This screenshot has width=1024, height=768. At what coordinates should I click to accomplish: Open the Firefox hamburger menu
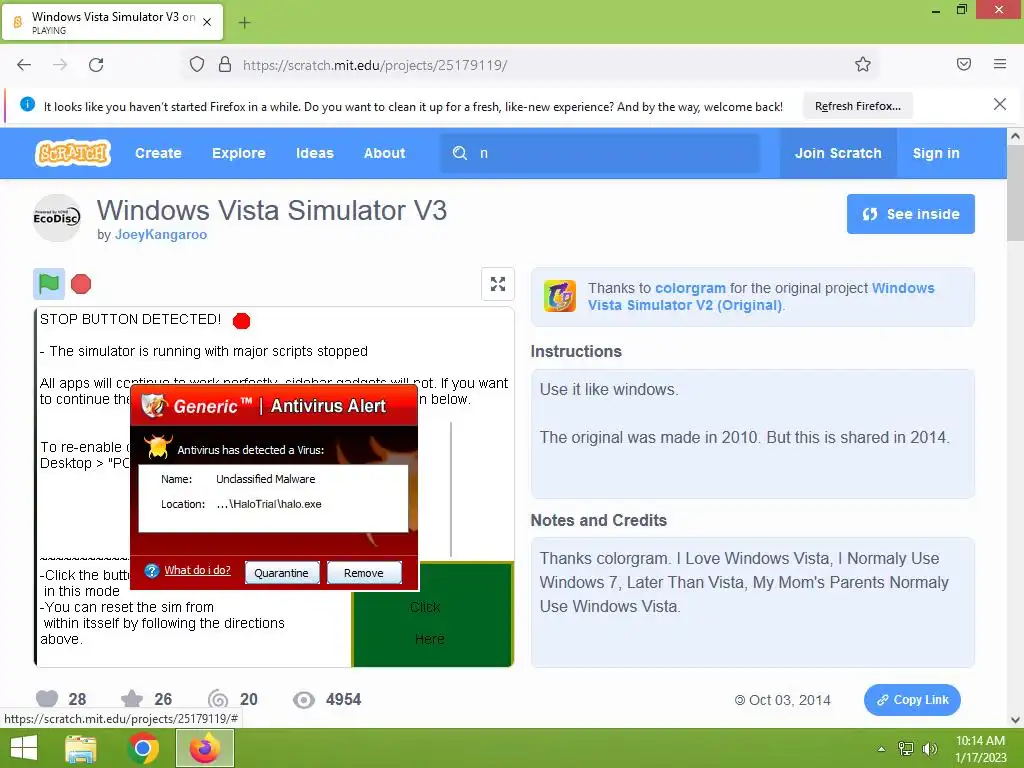tap(1000, 64)
